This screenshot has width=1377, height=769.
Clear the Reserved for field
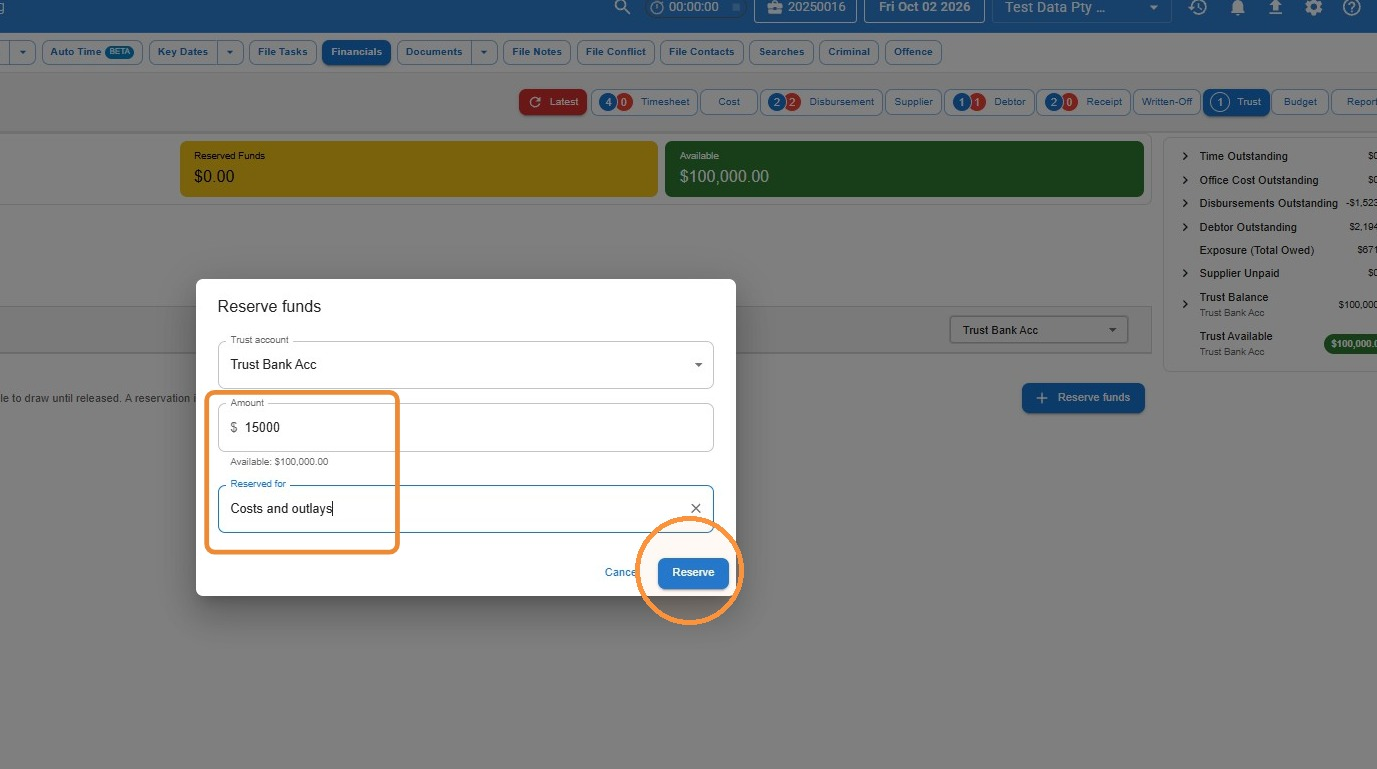(696, 509)
